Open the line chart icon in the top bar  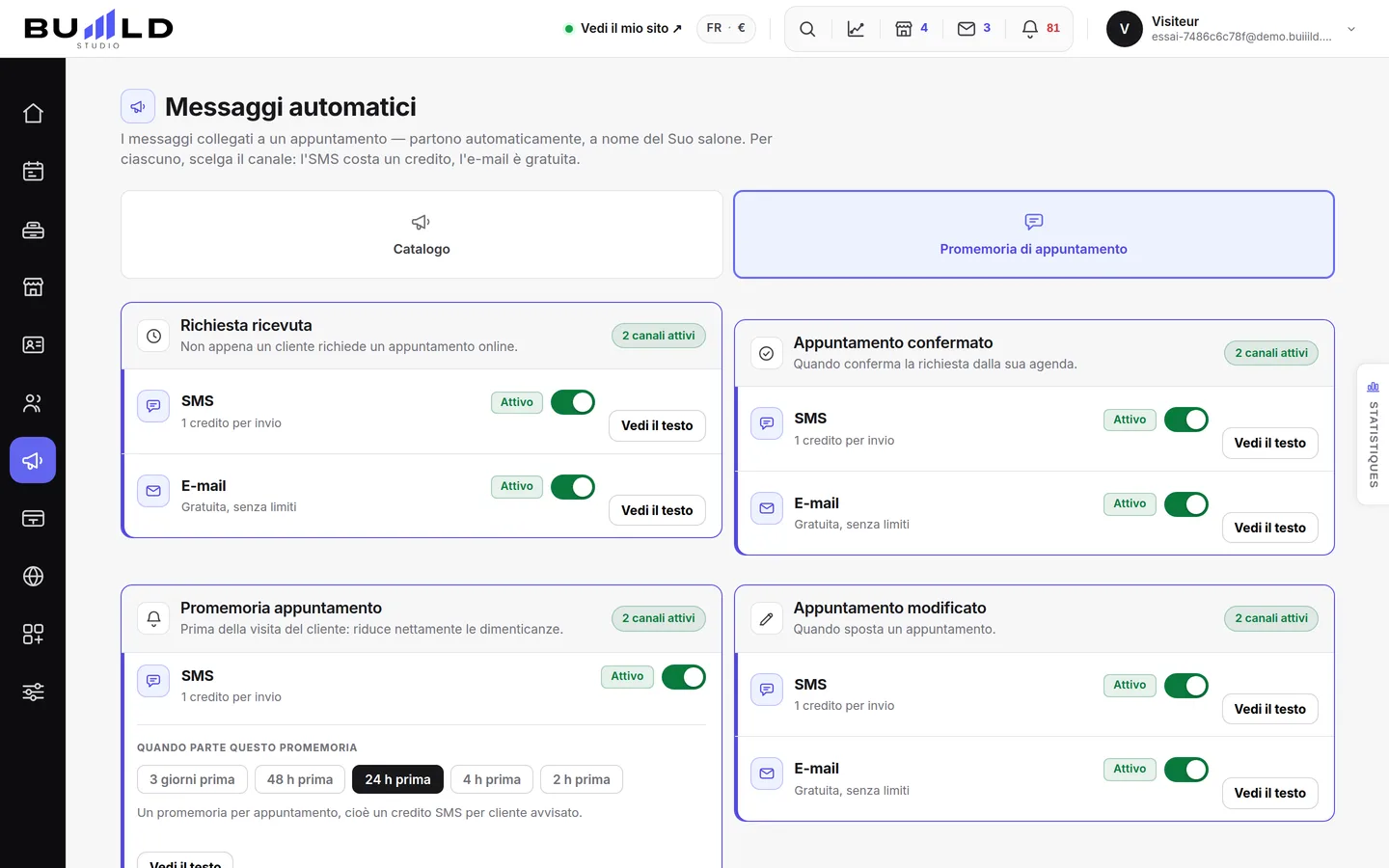point(856,29)
